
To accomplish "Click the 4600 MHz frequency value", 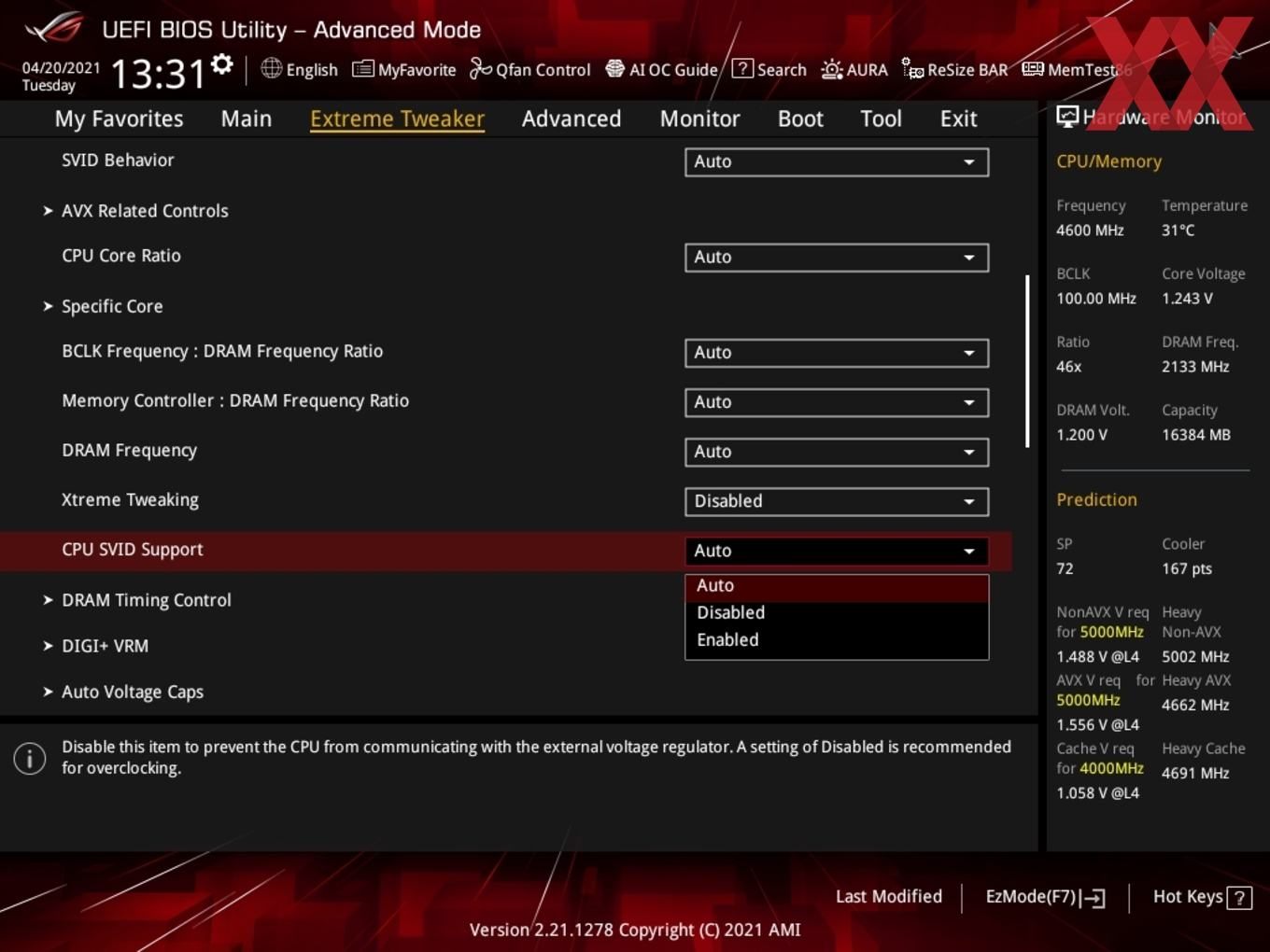I will (x=1090, y=231).
